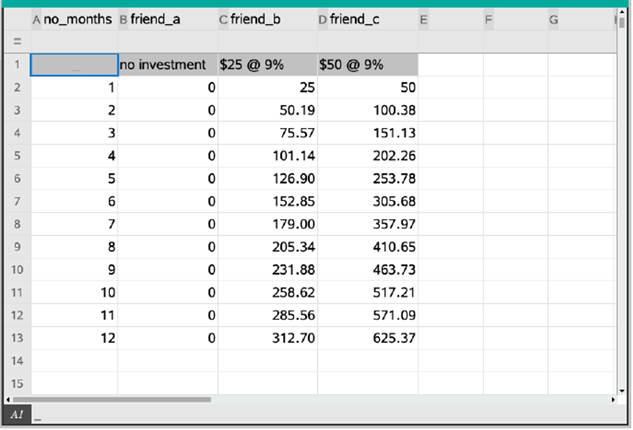Select empty column G header
Viewport: 633px width, 430px height.
click(580, 19)
